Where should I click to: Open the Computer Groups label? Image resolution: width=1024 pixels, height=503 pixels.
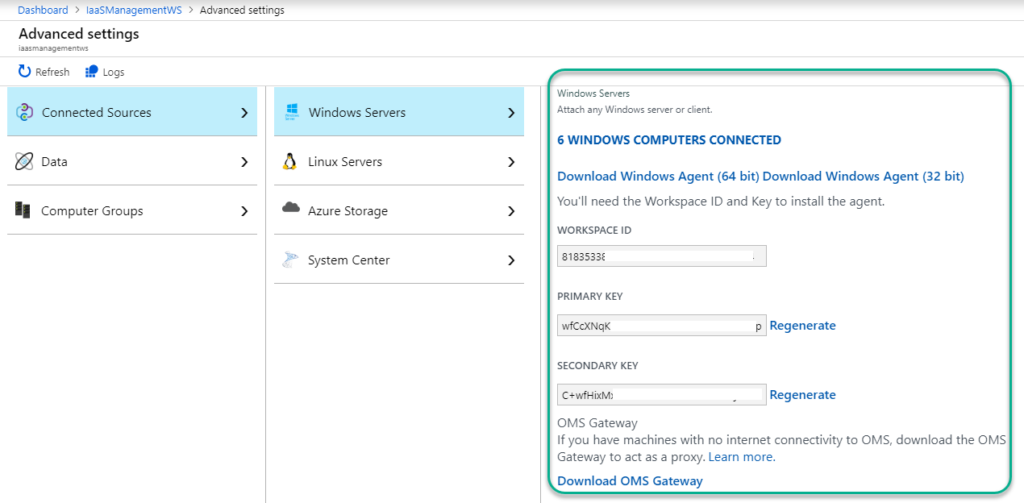point(92,211)
